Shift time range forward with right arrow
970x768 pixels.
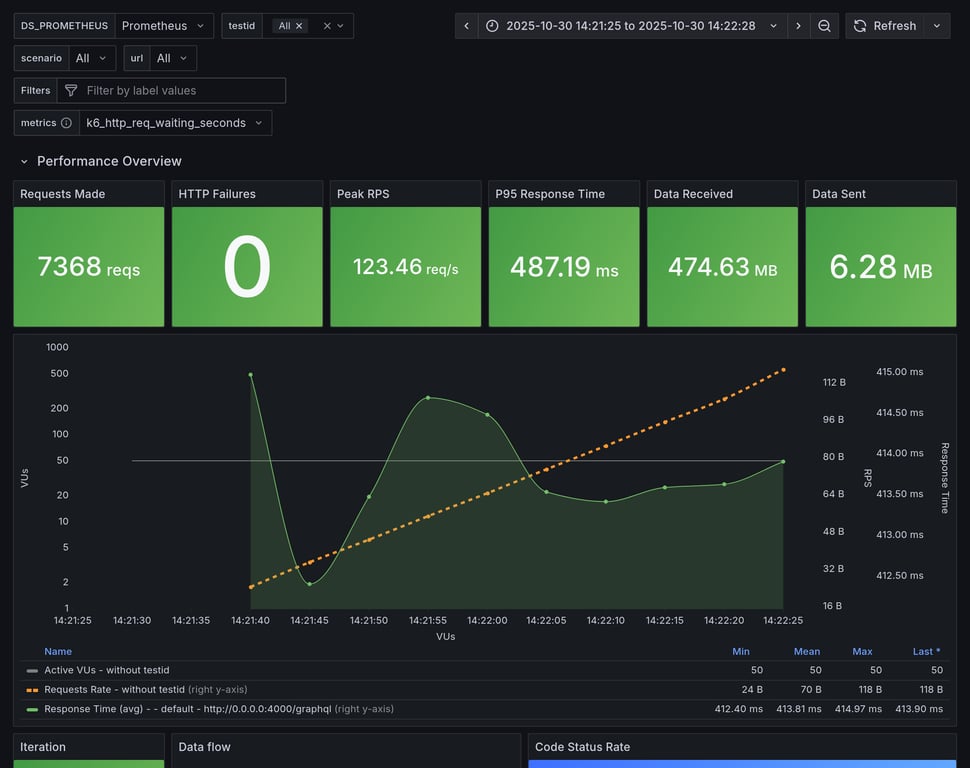point(798,26)
